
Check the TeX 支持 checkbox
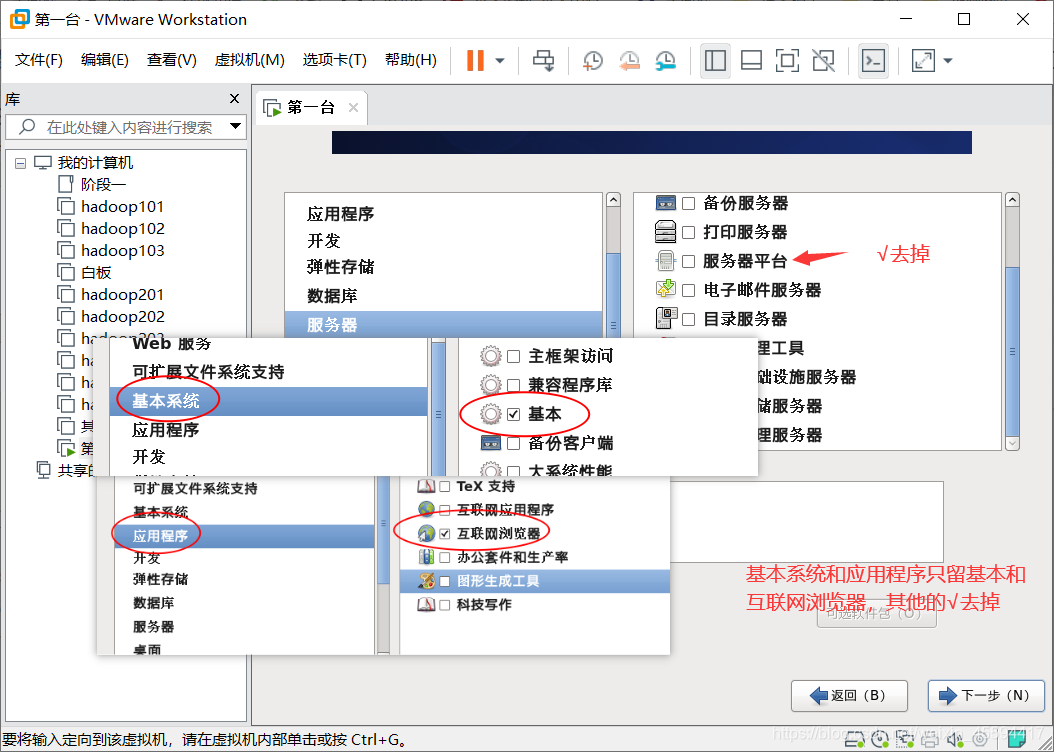(x=444, y=487)
